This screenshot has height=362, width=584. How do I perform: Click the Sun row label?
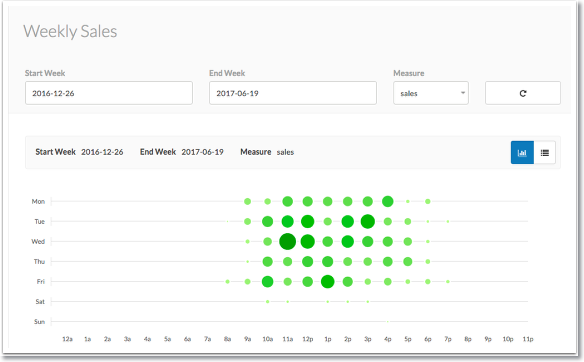tap(39, 321)
